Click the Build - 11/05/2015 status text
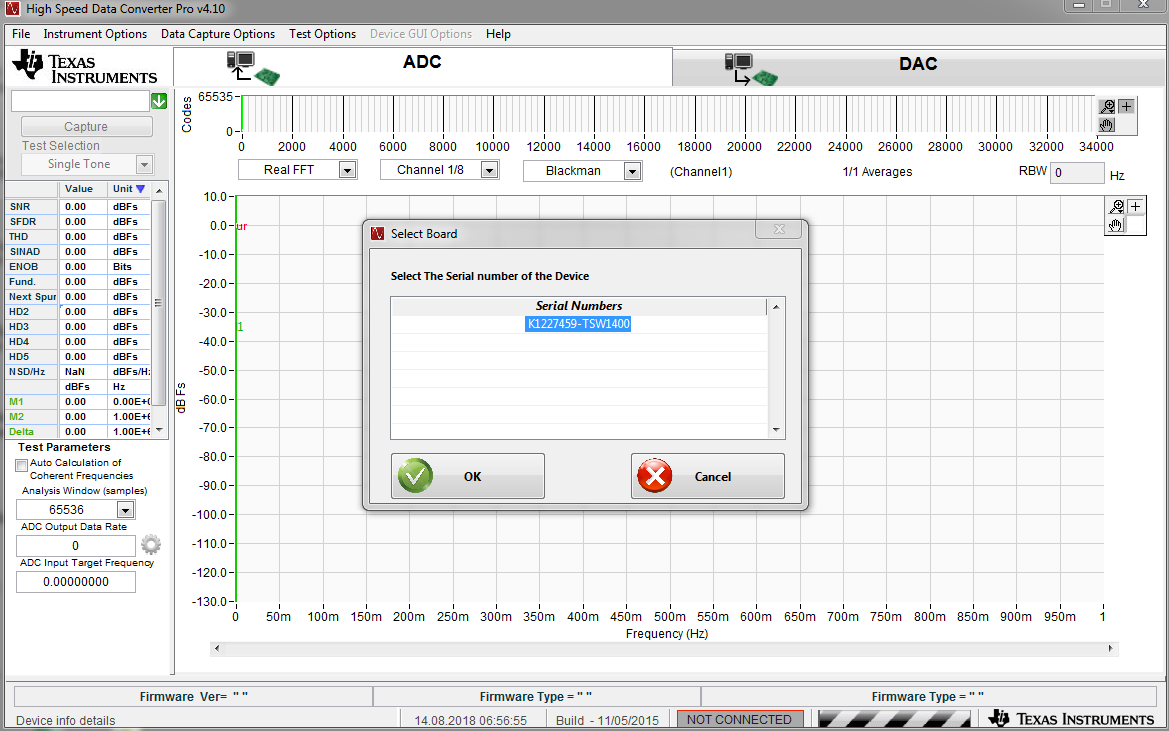This screenshot has height=731, width=1169. 608,721
